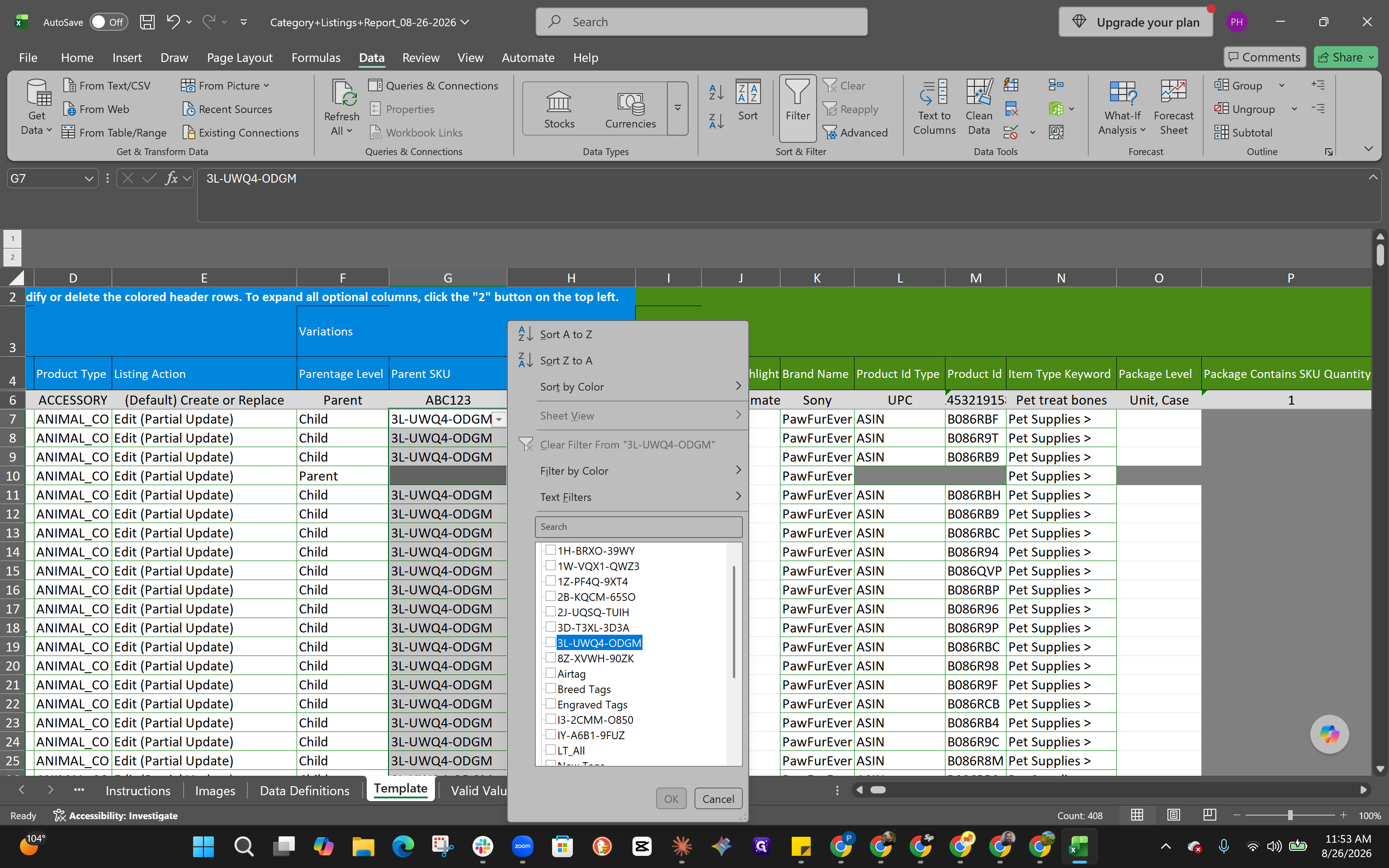Viewport: 1389px width, 868px height.
Task: Switch to Page Break Preview icon
Action: tap(1209, 815)
